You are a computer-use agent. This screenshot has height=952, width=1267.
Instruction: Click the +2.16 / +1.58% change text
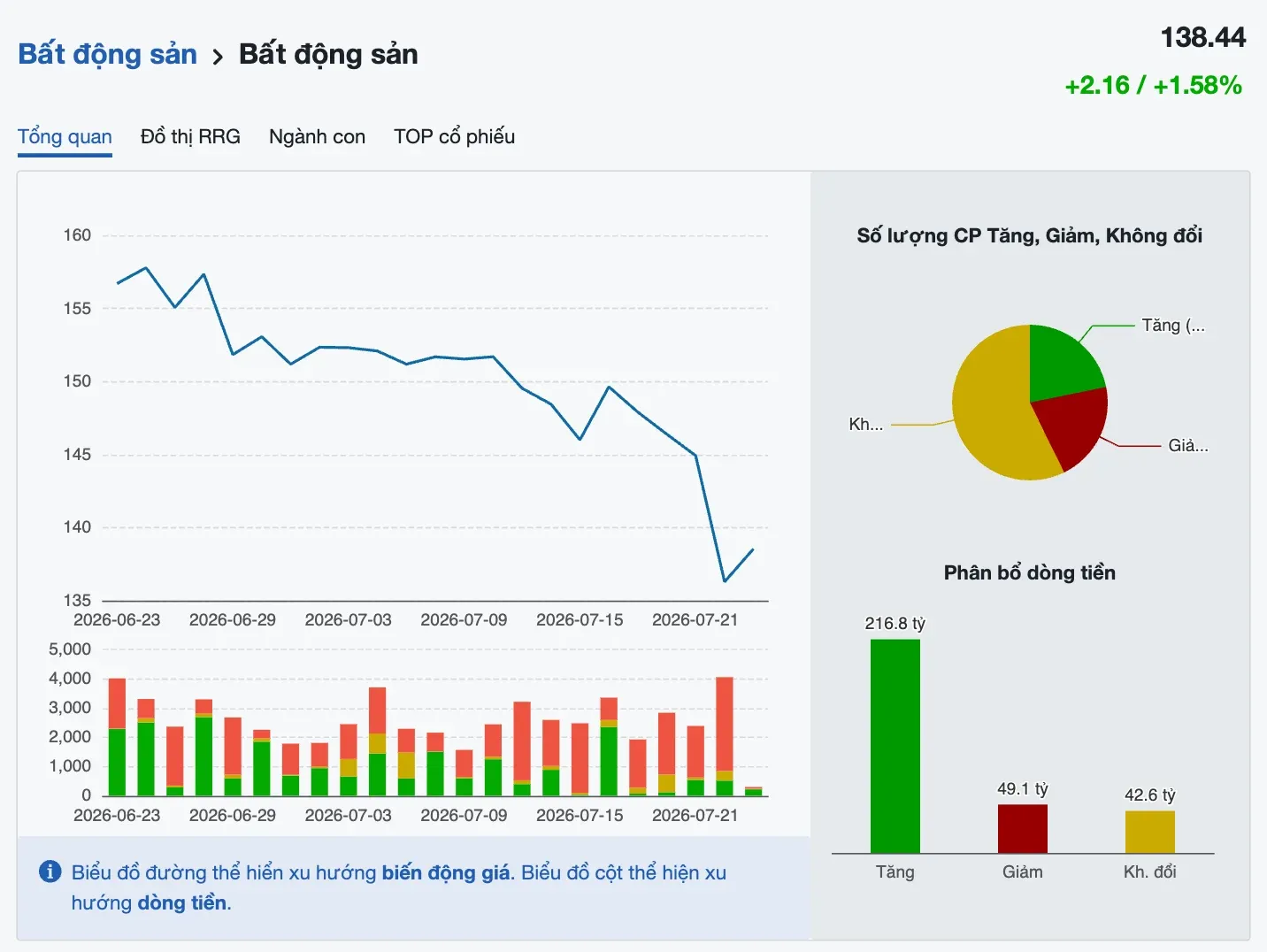1153,86
